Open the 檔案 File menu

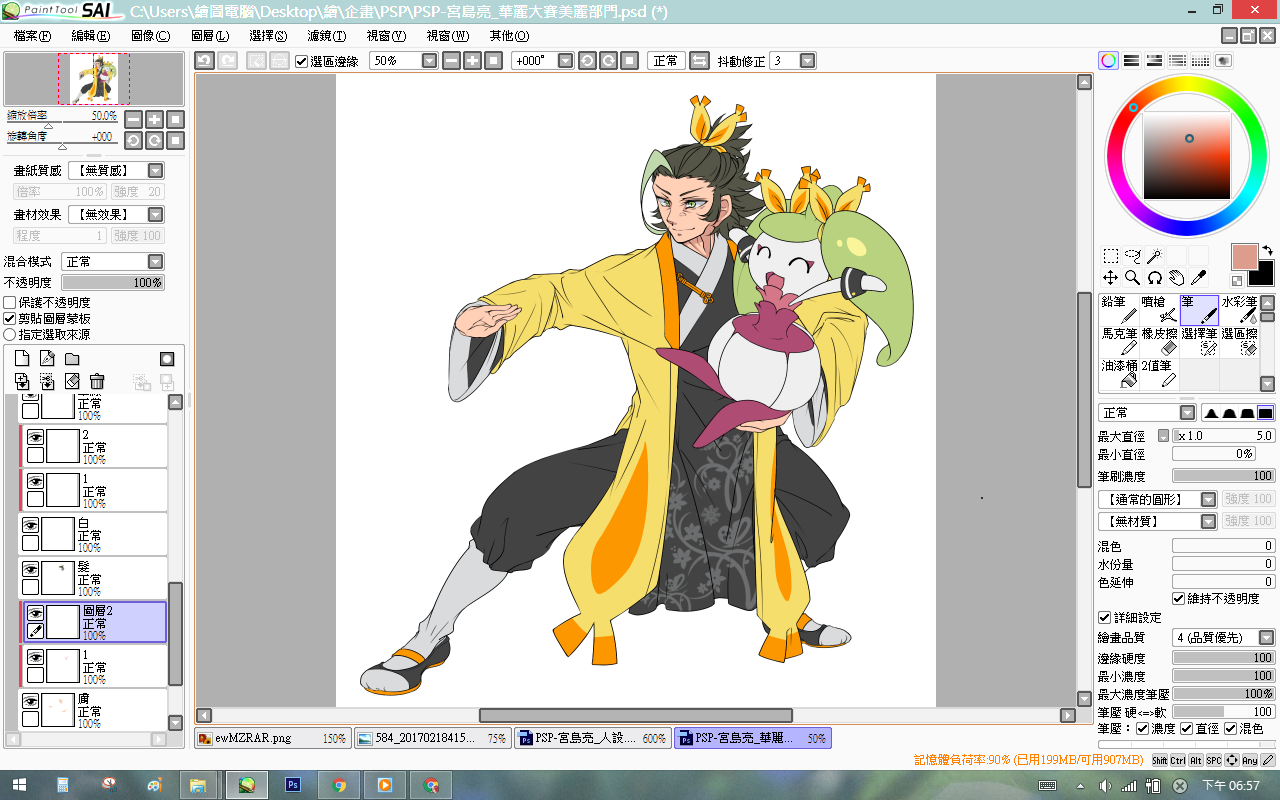pyautogui.click(x=33, y=36)
